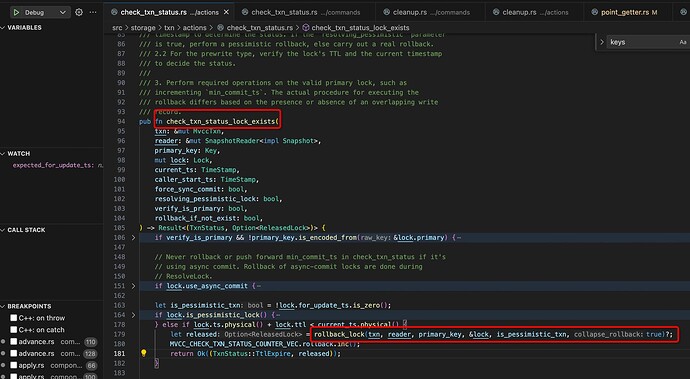The image size is (690, 379).
Task: Click the advance.rs 128 breakpoint entry name
Action: pos(37,353)
